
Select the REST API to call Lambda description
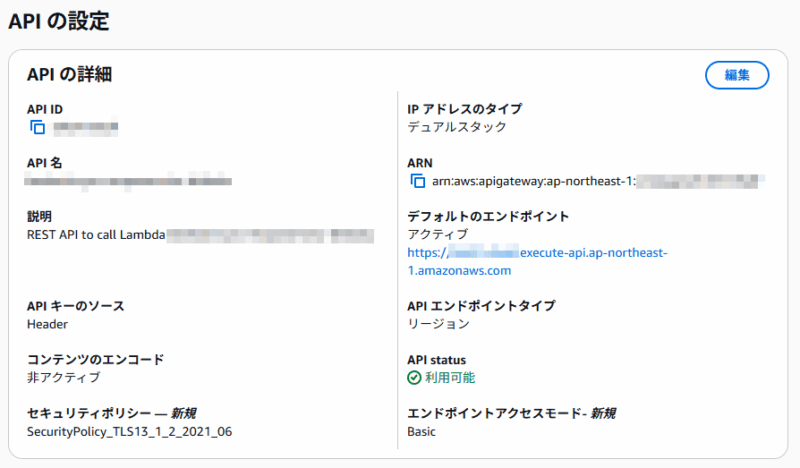[96, 235]
